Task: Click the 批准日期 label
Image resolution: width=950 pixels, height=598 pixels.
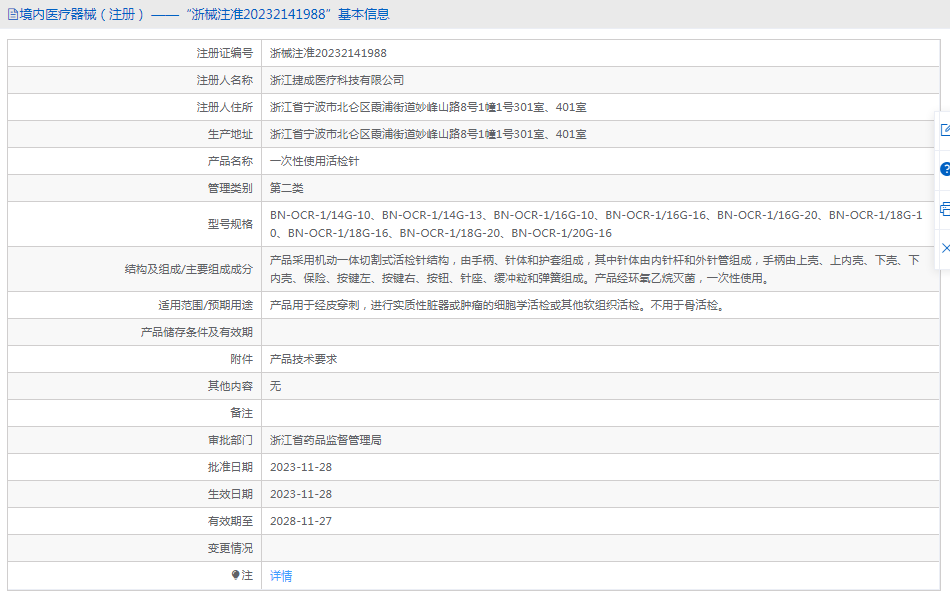Action: click(230, 467)
